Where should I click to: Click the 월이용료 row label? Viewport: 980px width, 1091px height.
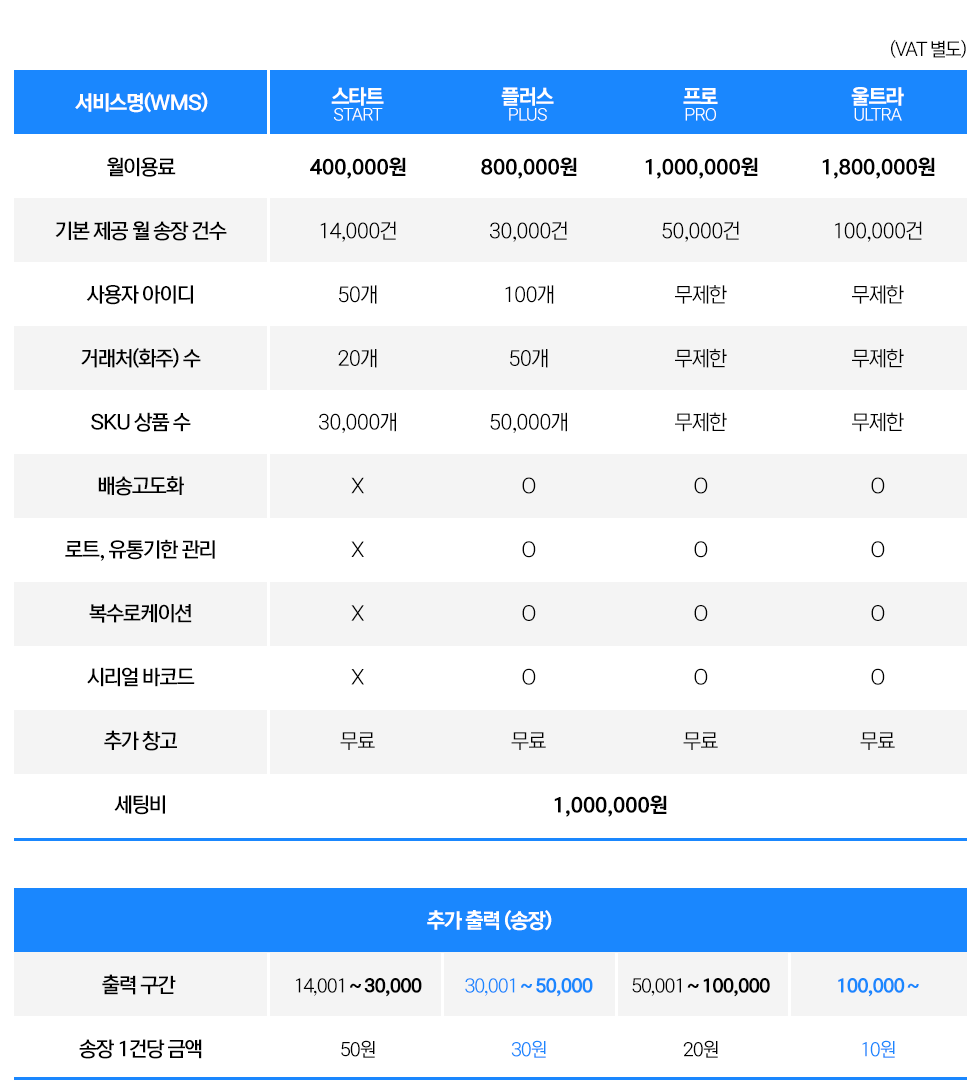tap(141, 166)
